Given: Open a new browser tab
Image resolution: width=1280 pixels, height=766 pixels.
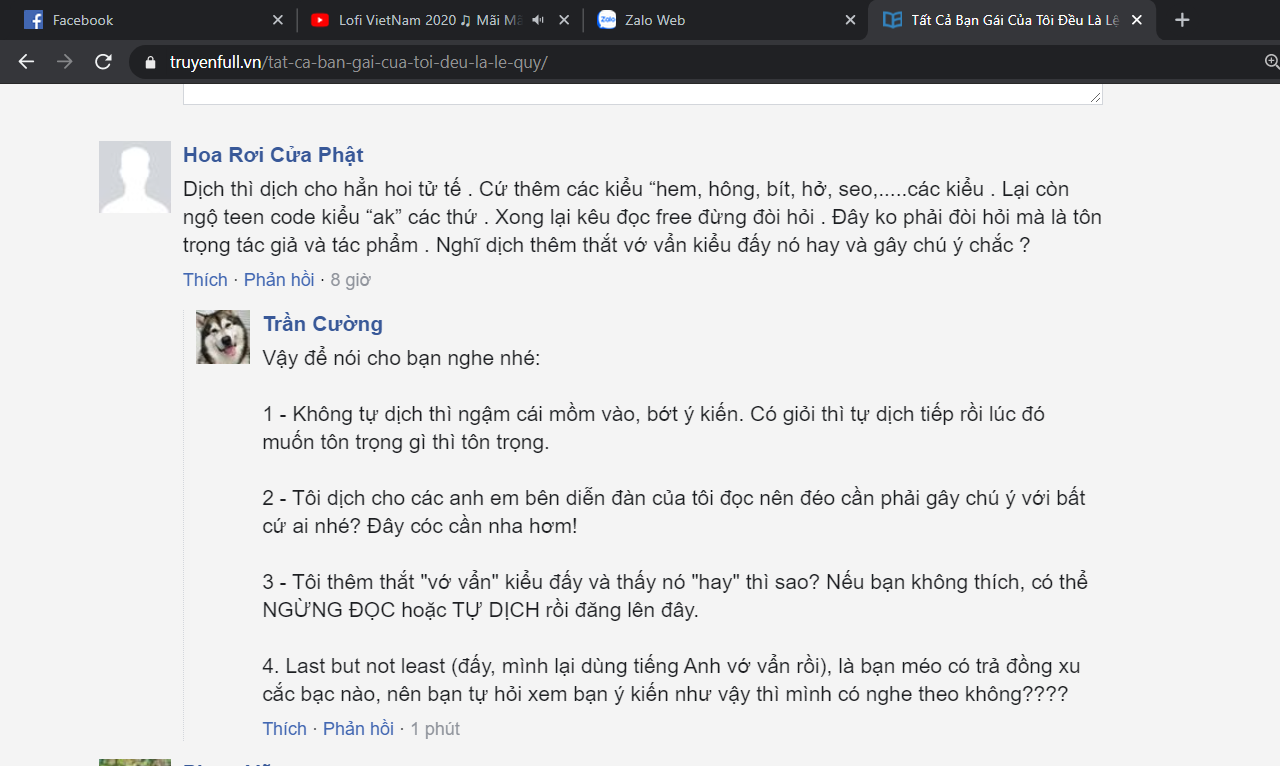Looking at the screenshot, I should [1182, 20].
